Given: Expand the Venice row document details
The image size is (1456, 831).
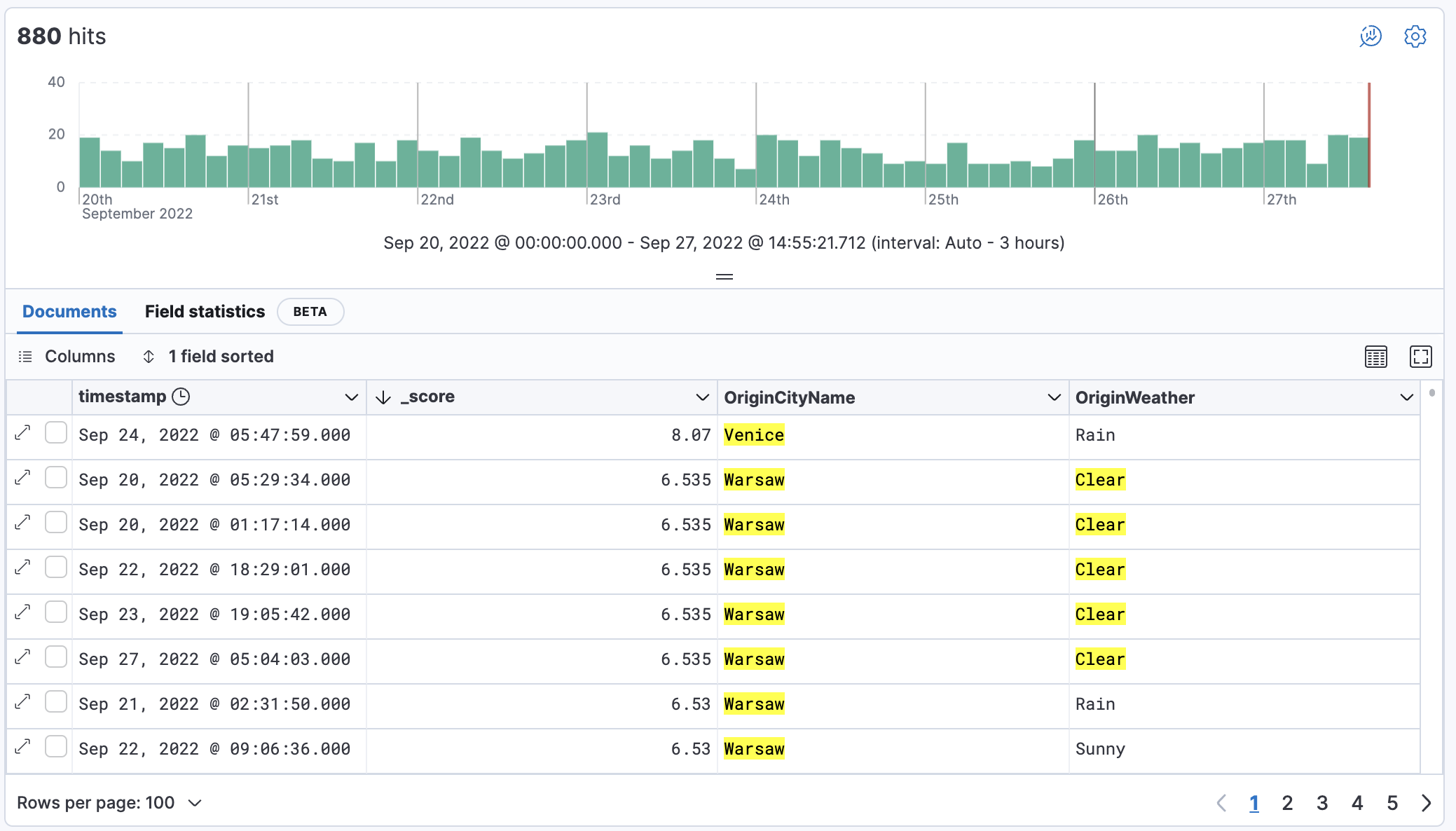Looking at the screenshot, I should (23, 434).
